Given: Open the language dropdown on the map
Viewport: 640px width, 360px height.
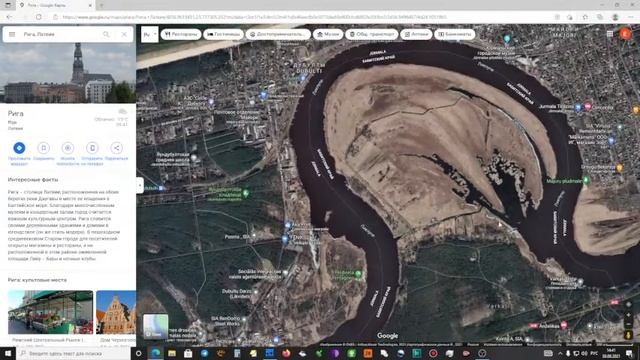Looking at the screenshot, I should tap(150, 34).
